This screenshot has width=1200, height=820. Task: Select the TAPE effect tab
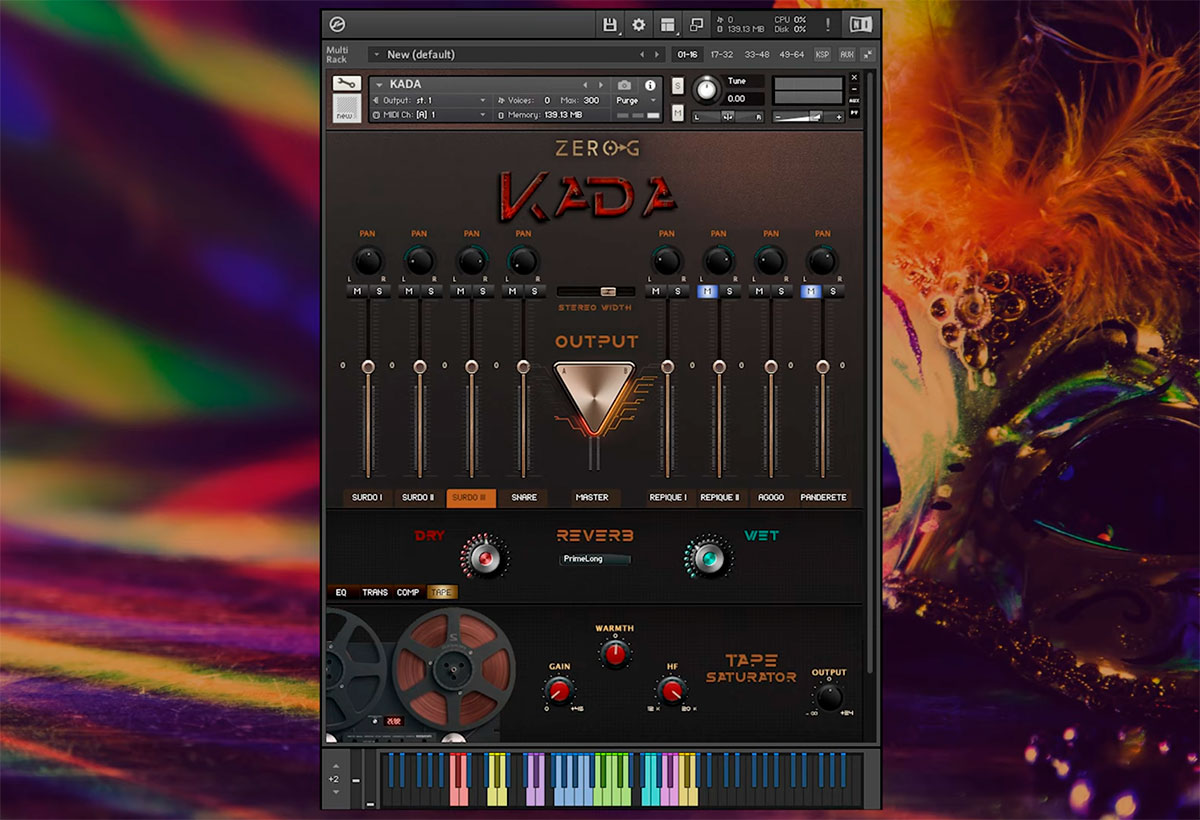[x=441, y=592]
